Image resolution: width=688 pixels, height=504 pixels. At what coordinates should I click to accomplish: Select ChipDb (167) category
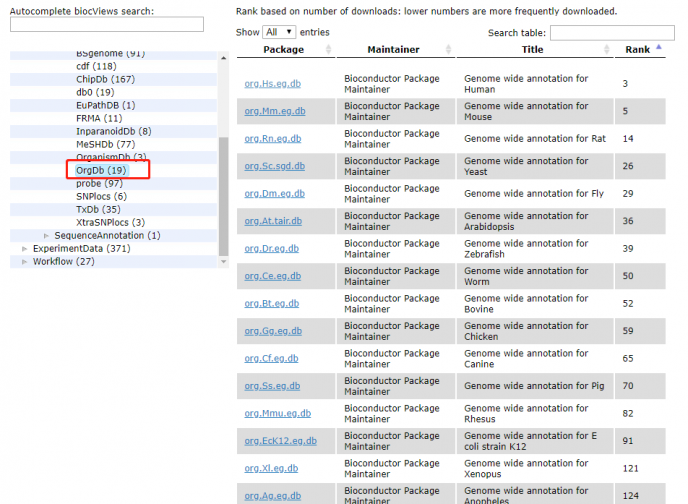click(x=105, y=79)
